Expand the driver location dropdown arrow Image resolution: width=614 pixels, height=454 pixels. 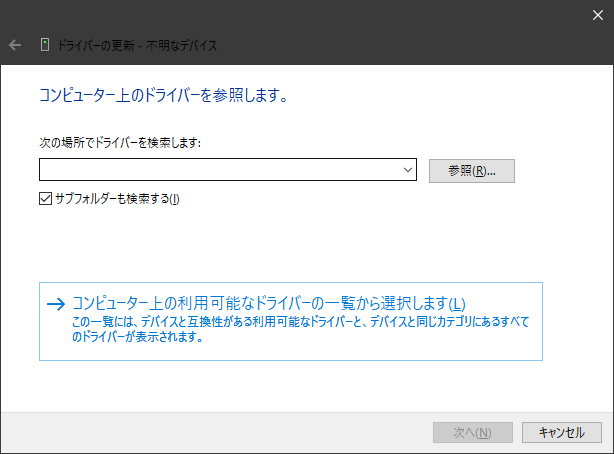coord(408,171)
